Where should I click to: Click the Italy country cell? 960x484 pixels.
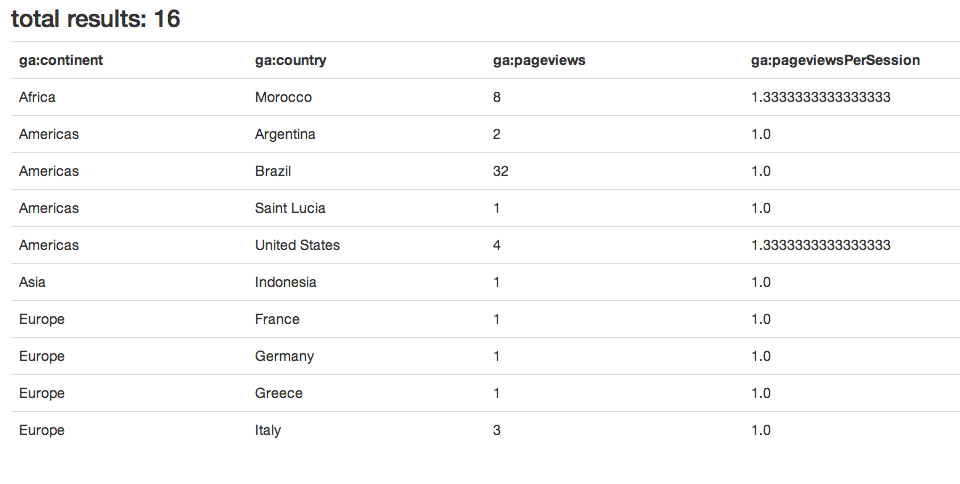pyautogui.click(x=268, y=430)
